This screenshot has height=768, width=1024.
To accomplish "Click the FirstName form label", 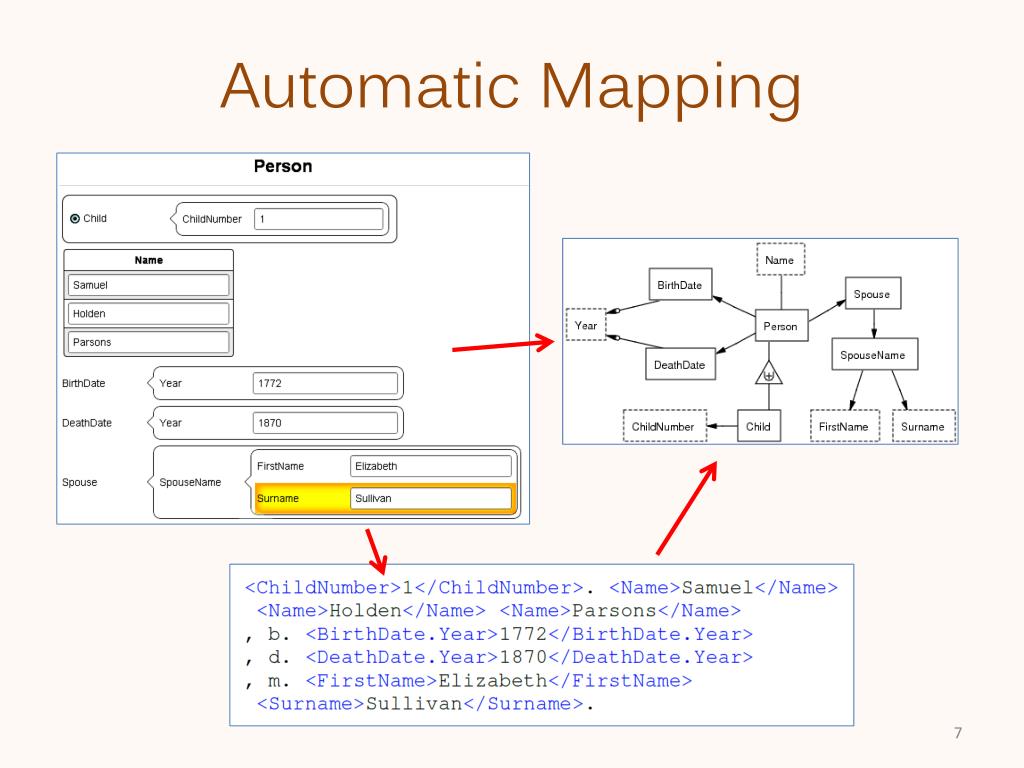I will click(280, 466).
